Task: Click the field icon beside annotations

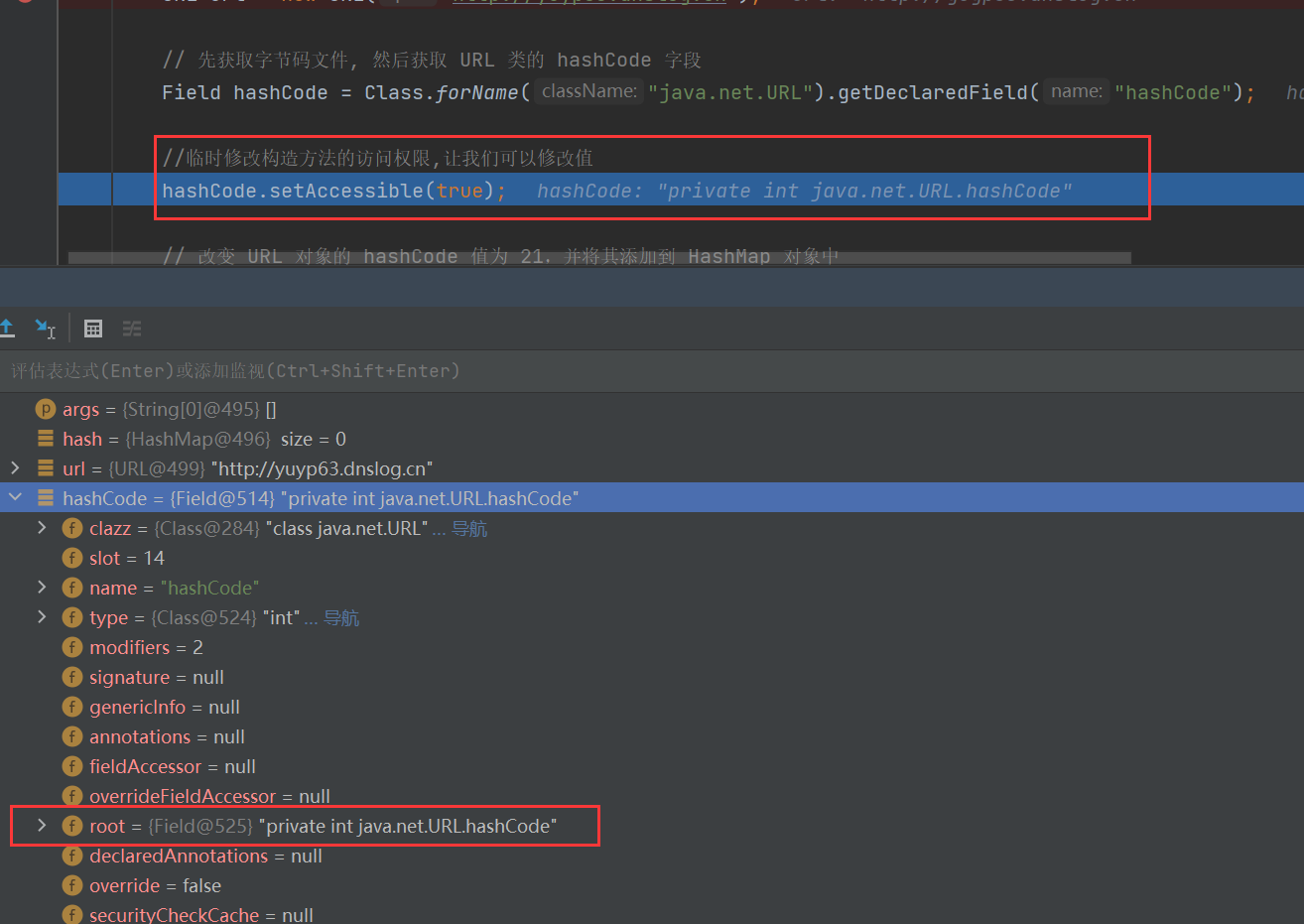Action: click(71, 736)
